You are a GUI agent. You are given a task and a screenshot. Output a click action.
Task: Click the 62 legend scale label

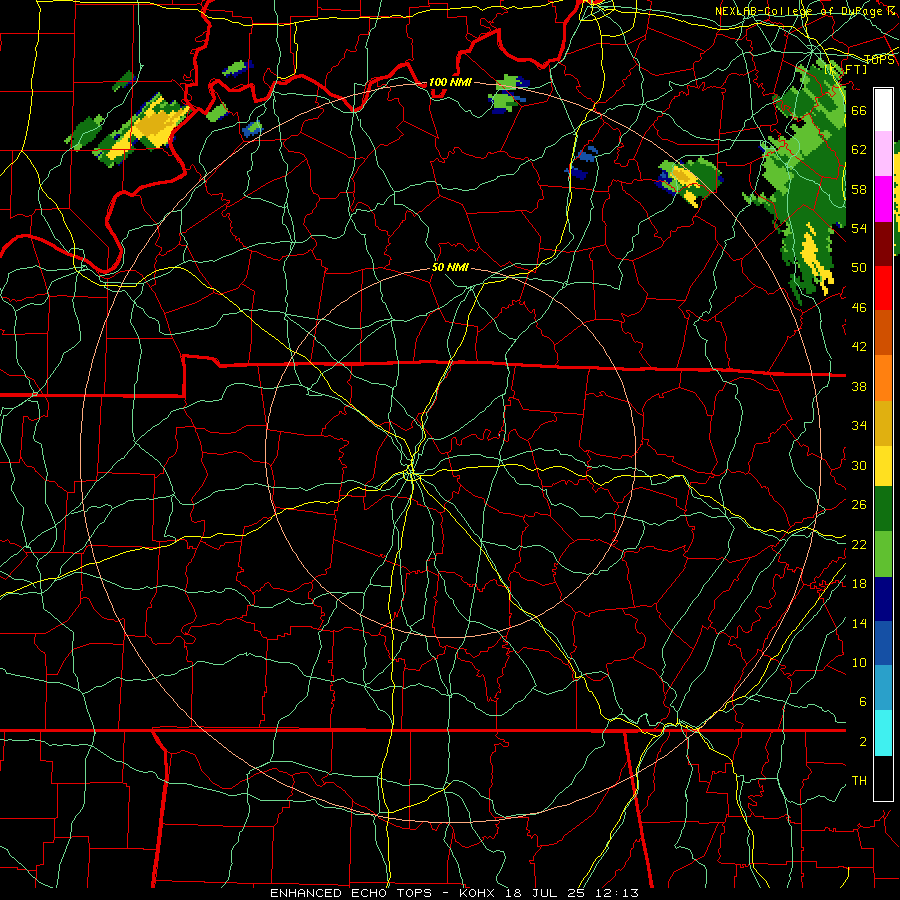(859, 149)
